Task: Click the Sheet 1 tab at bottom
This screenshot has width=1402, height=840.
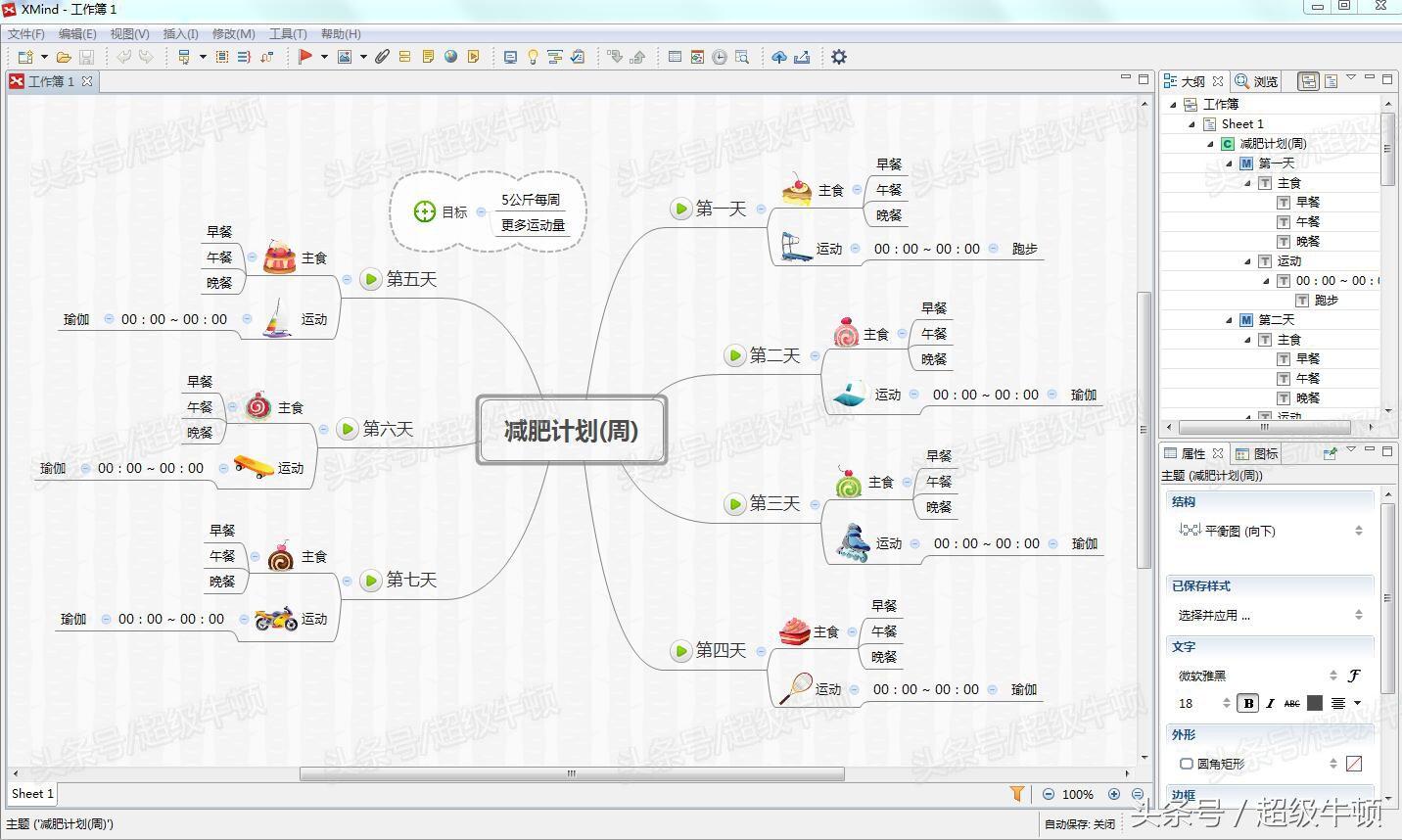Action: pyautogui.click(x=32, y=794)
